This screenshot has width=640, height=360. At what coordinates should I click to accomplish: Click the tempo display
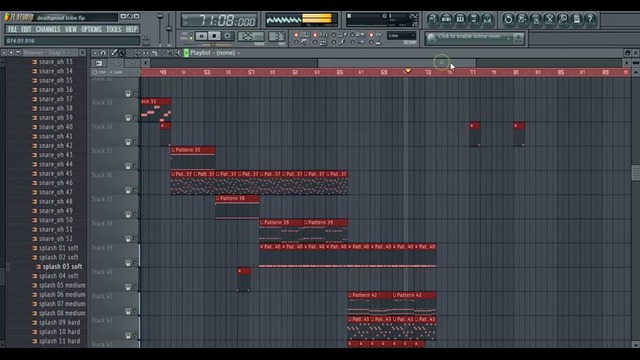pos(251,37)
